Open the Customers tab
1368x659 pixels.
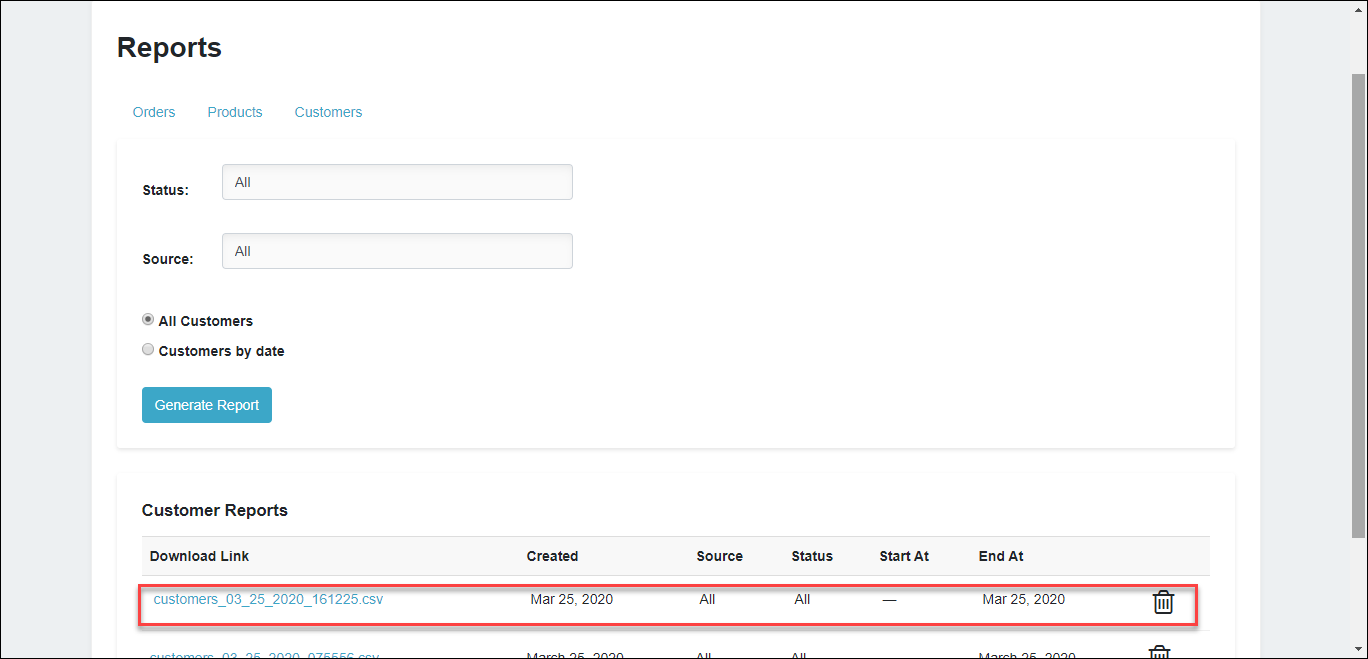tap(328, 112)
